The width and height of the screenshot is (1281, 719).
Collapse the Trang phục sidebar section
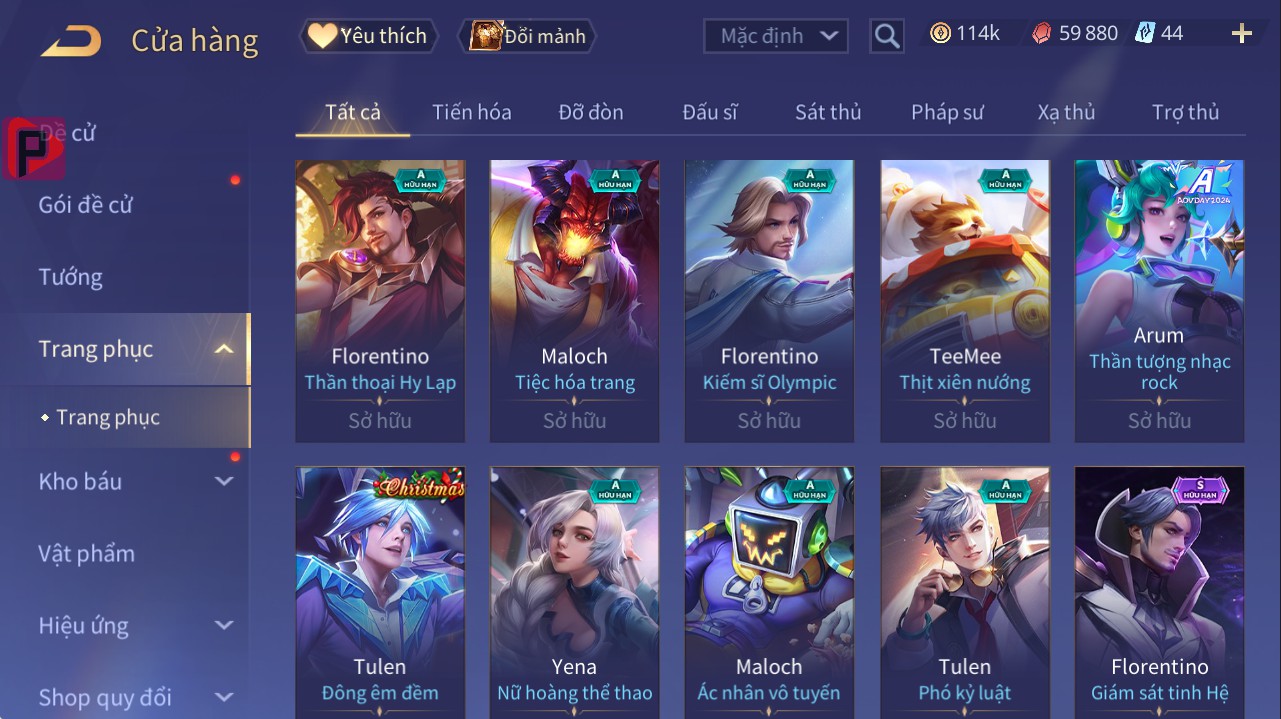tap(224, 349)
